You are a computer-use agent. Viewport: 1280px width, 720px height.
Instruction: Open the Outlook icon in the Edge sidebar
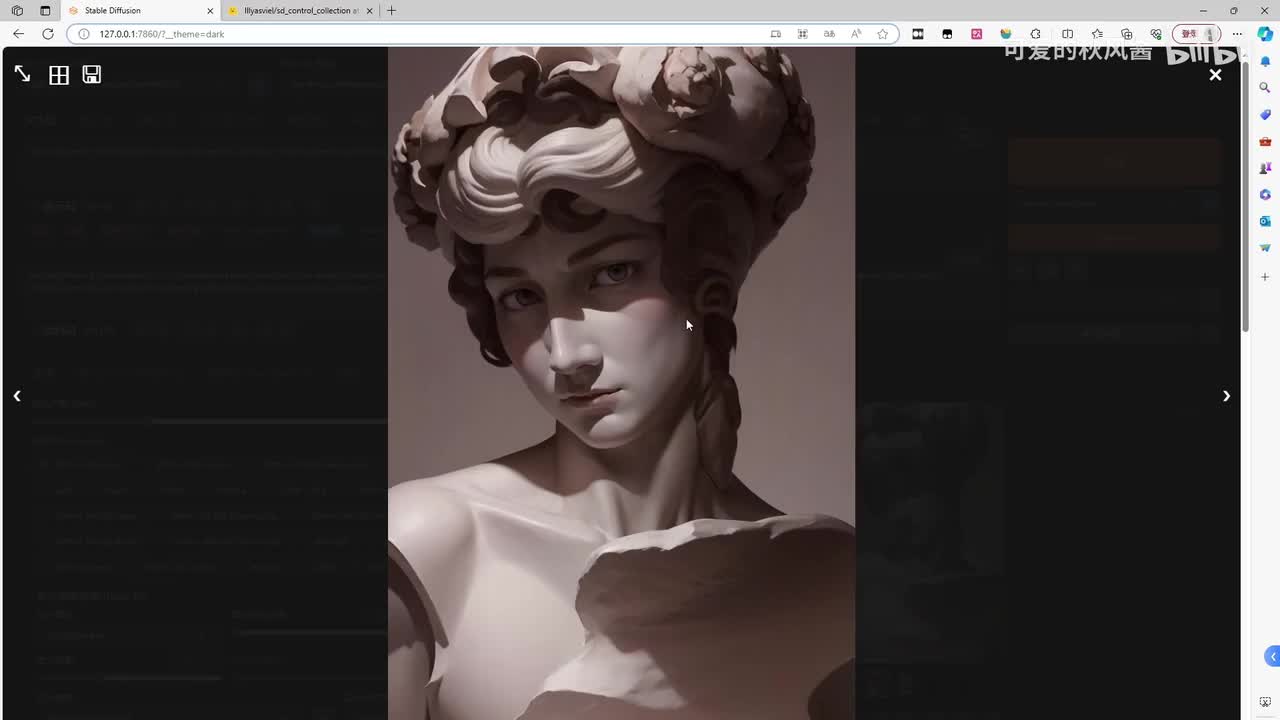click(x=1265, y=221)
